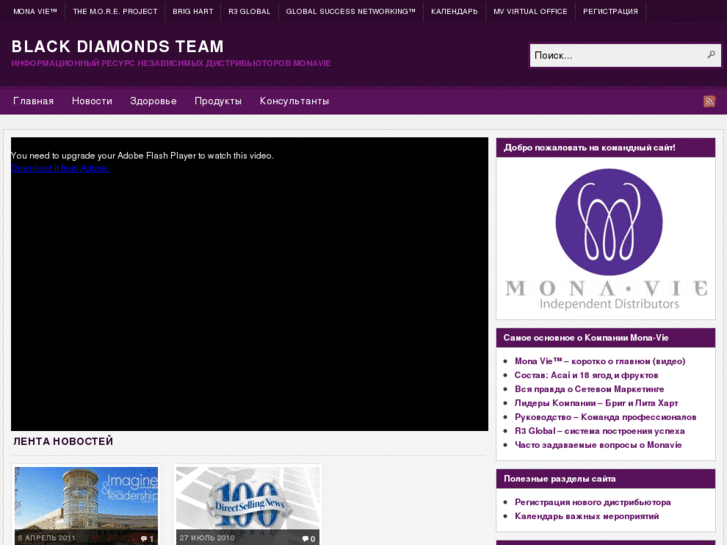Go to the Здоровье nav tab
The image size is (727, 545).
(153, 101)
